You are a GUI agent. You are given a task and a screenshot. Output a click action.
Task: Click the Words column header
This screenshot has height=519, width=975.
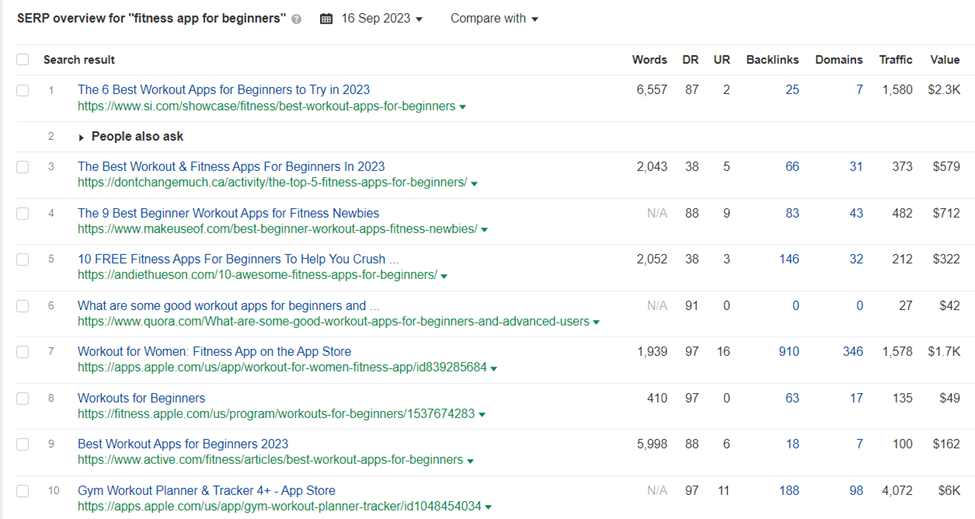(649, 60)
